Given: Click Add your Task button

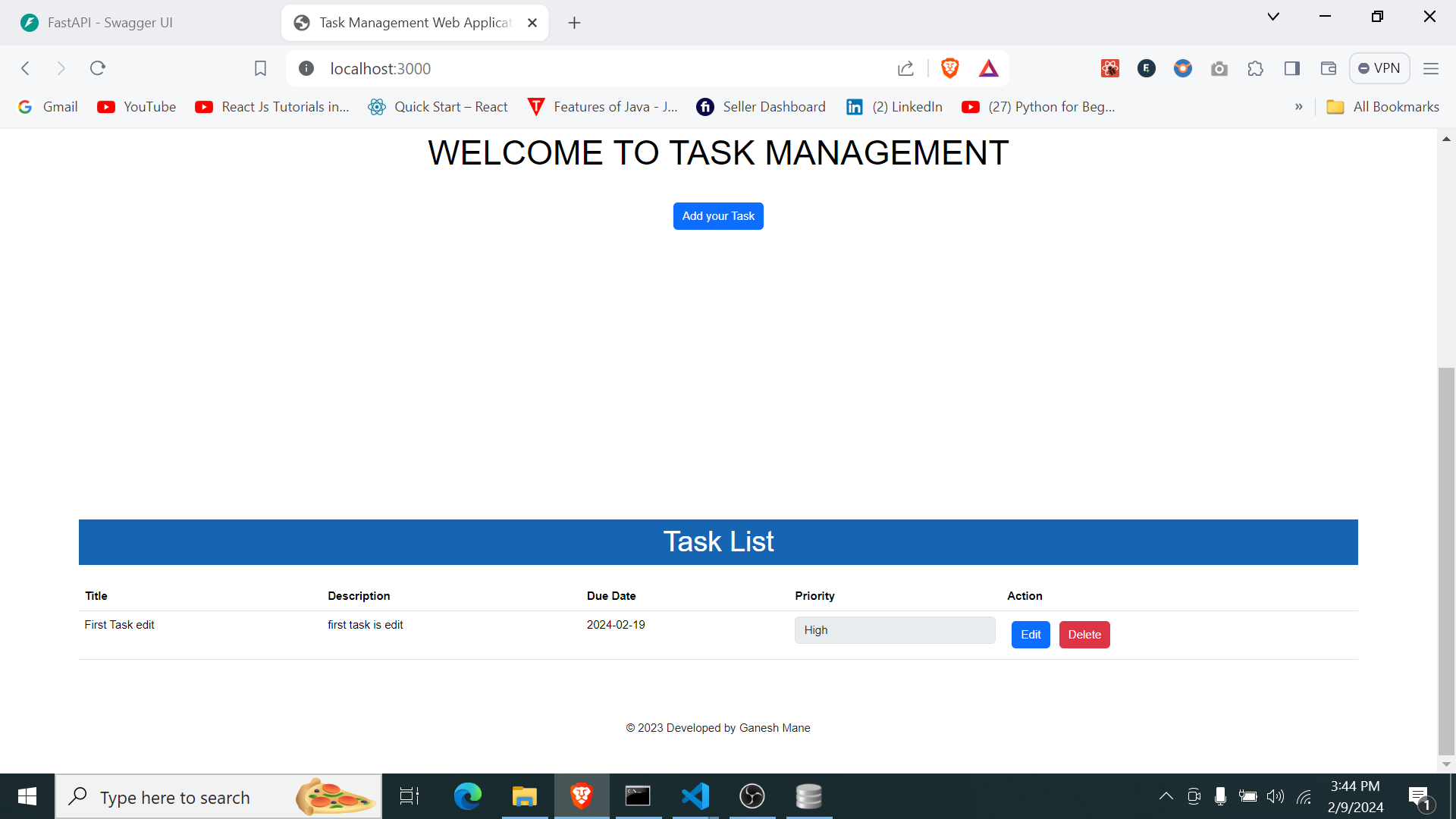Looking at the screenshot, I should [x=718, y=216].
